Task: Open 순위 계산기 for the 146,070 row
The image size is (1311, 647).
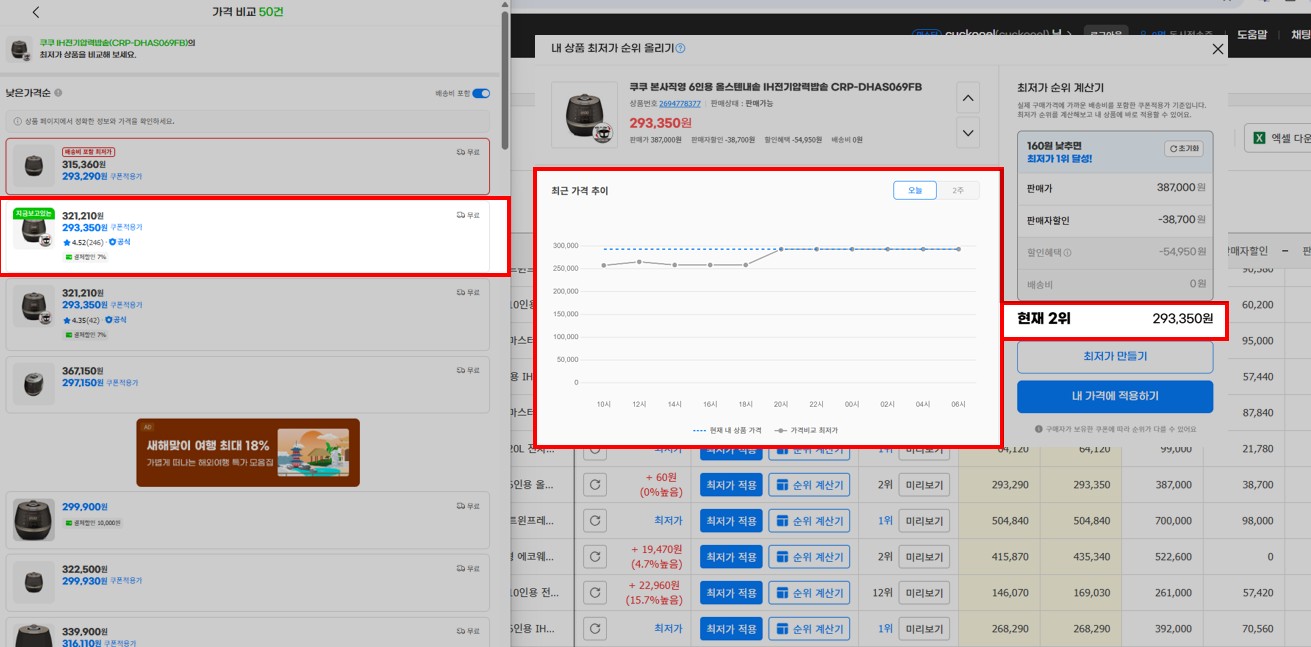Action: coord(809,593)
